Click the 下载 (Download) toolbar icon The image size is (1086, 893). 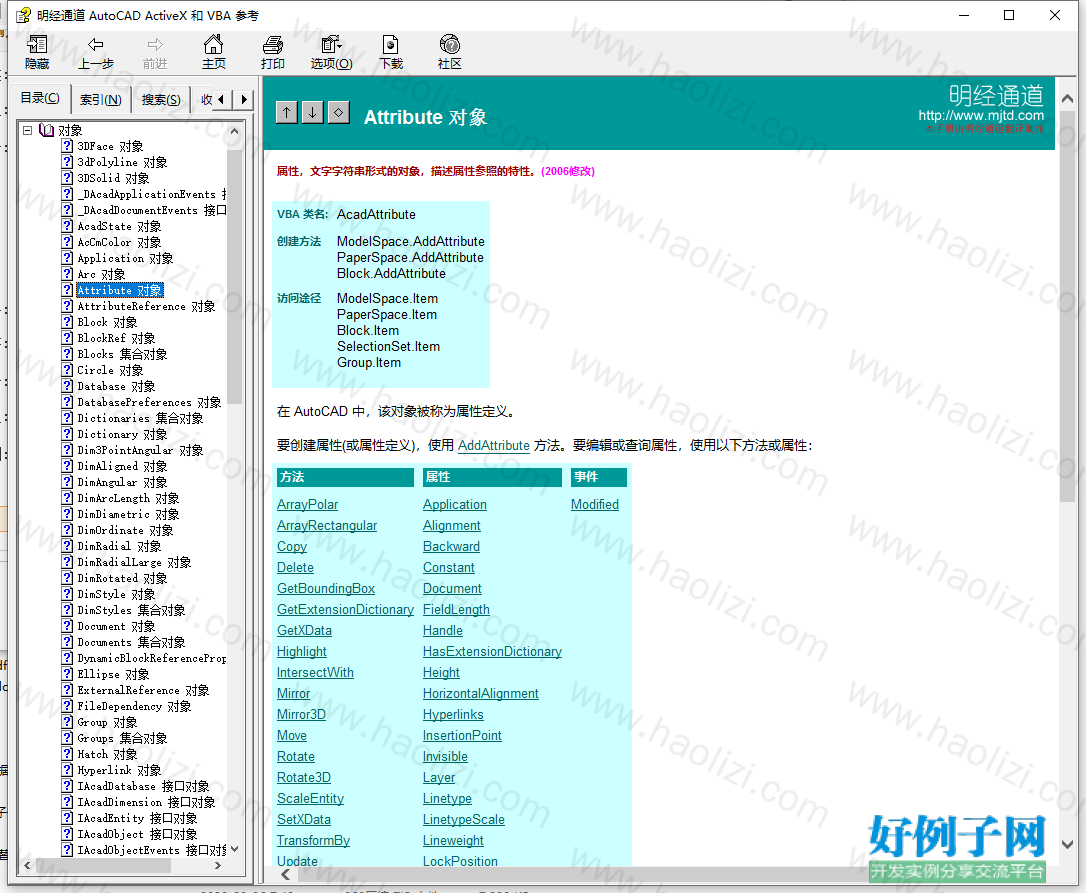391,53
